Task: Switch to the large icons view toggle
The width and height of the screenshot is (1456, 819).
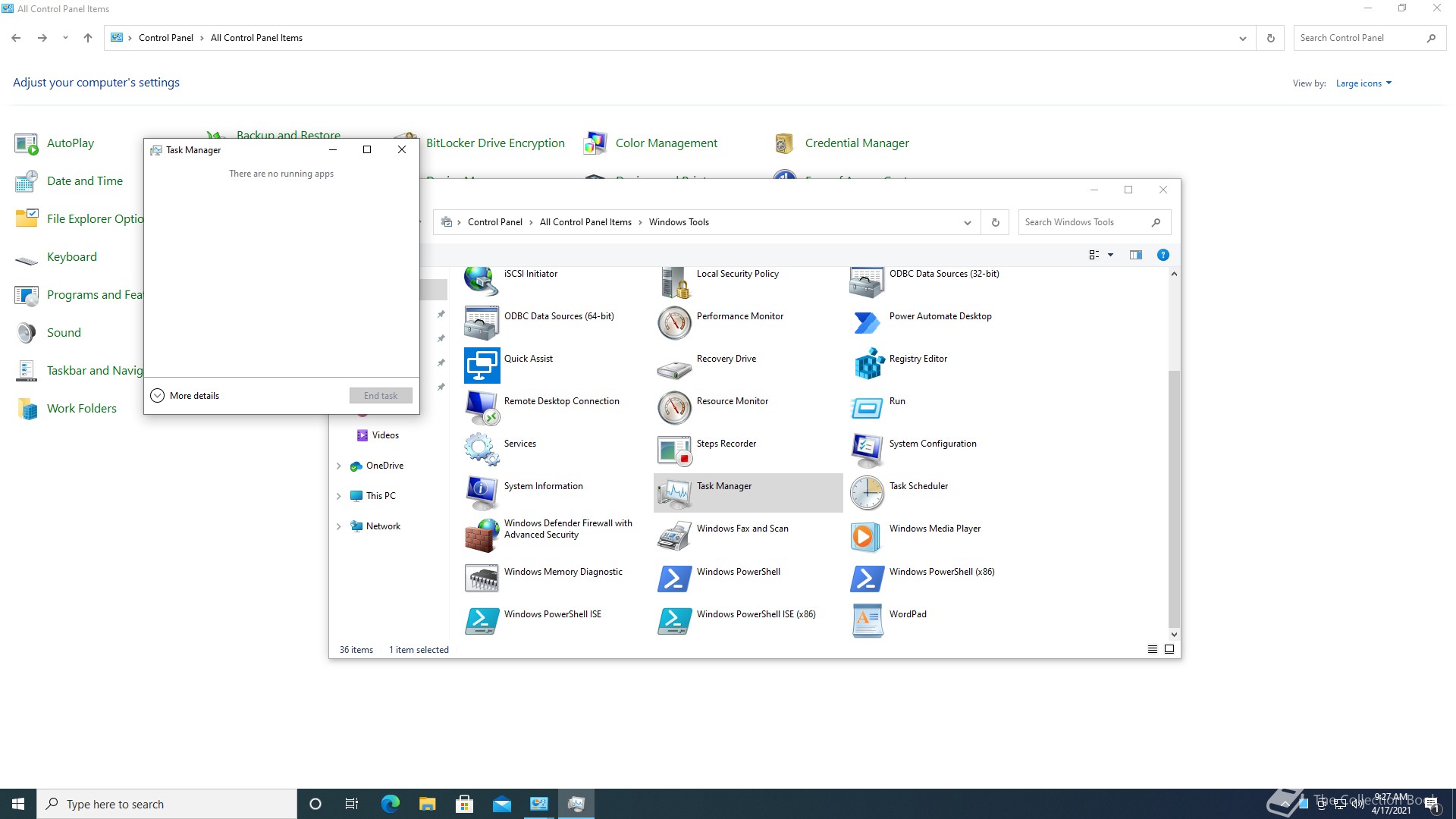Action: (x=1169, y=649)
